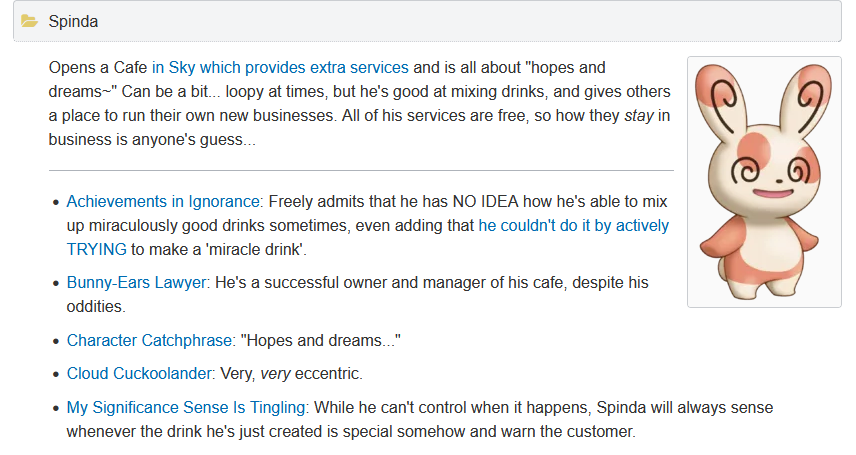Collapse the Spinda folder icon
This screenshot has height=455, width=856.
point(29,21)
